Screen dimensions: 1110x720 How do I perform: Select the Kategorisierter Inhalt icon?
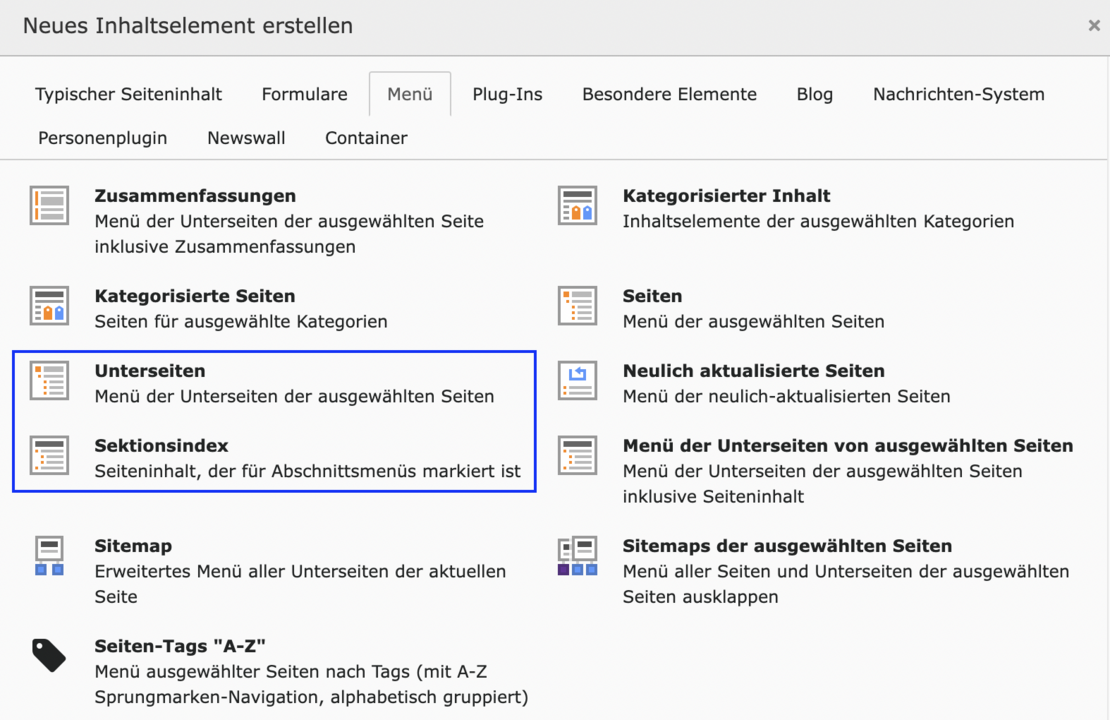coord(577,206)
